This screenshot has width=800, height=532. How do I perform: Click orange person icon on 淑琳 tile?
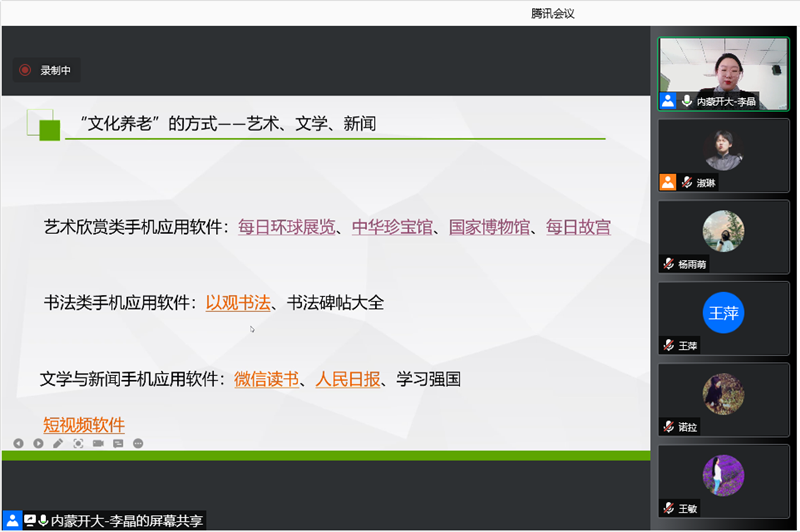[668, 182]
